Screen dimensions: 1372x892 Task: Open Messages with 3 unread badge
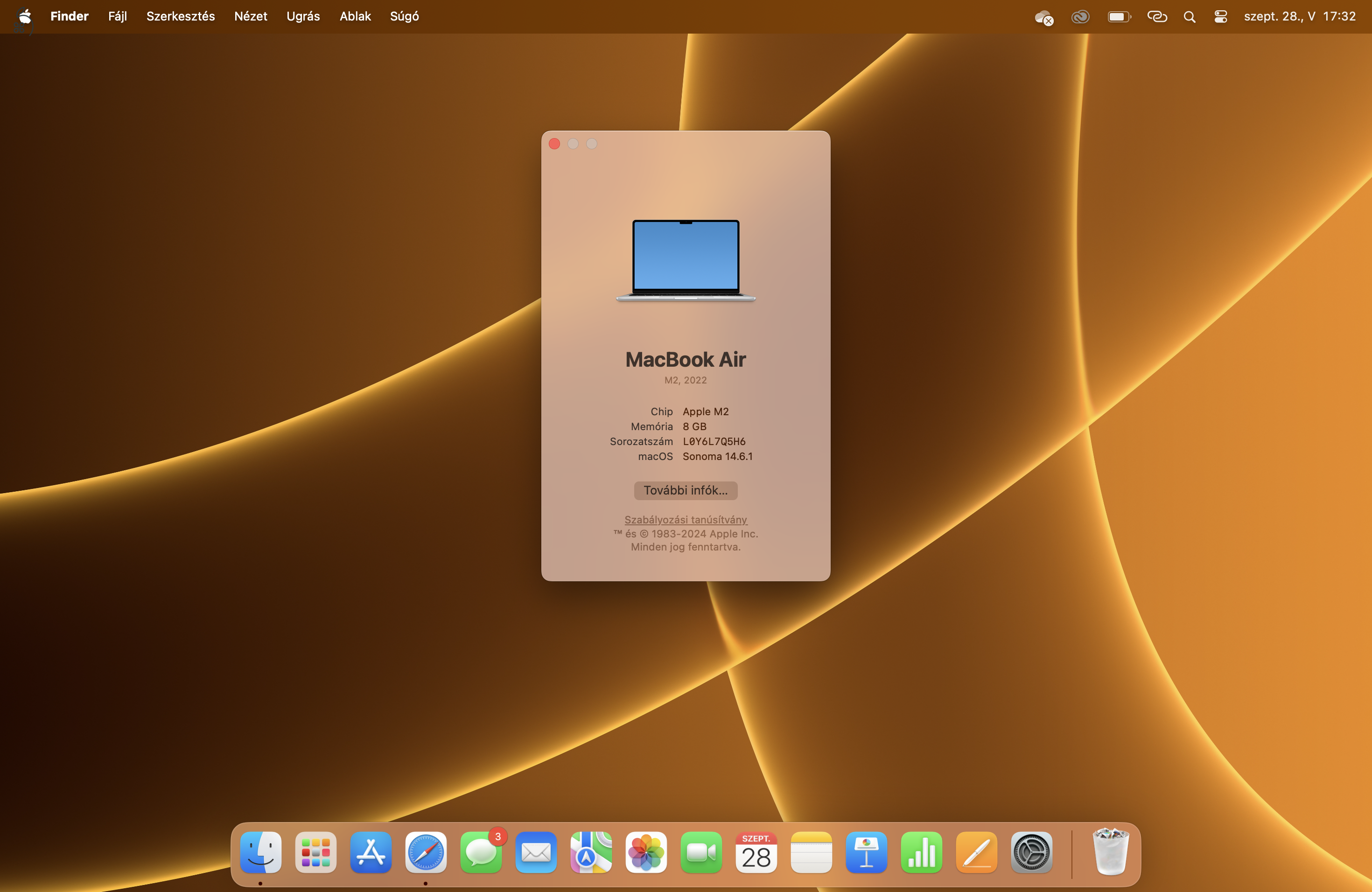(481, 852)
